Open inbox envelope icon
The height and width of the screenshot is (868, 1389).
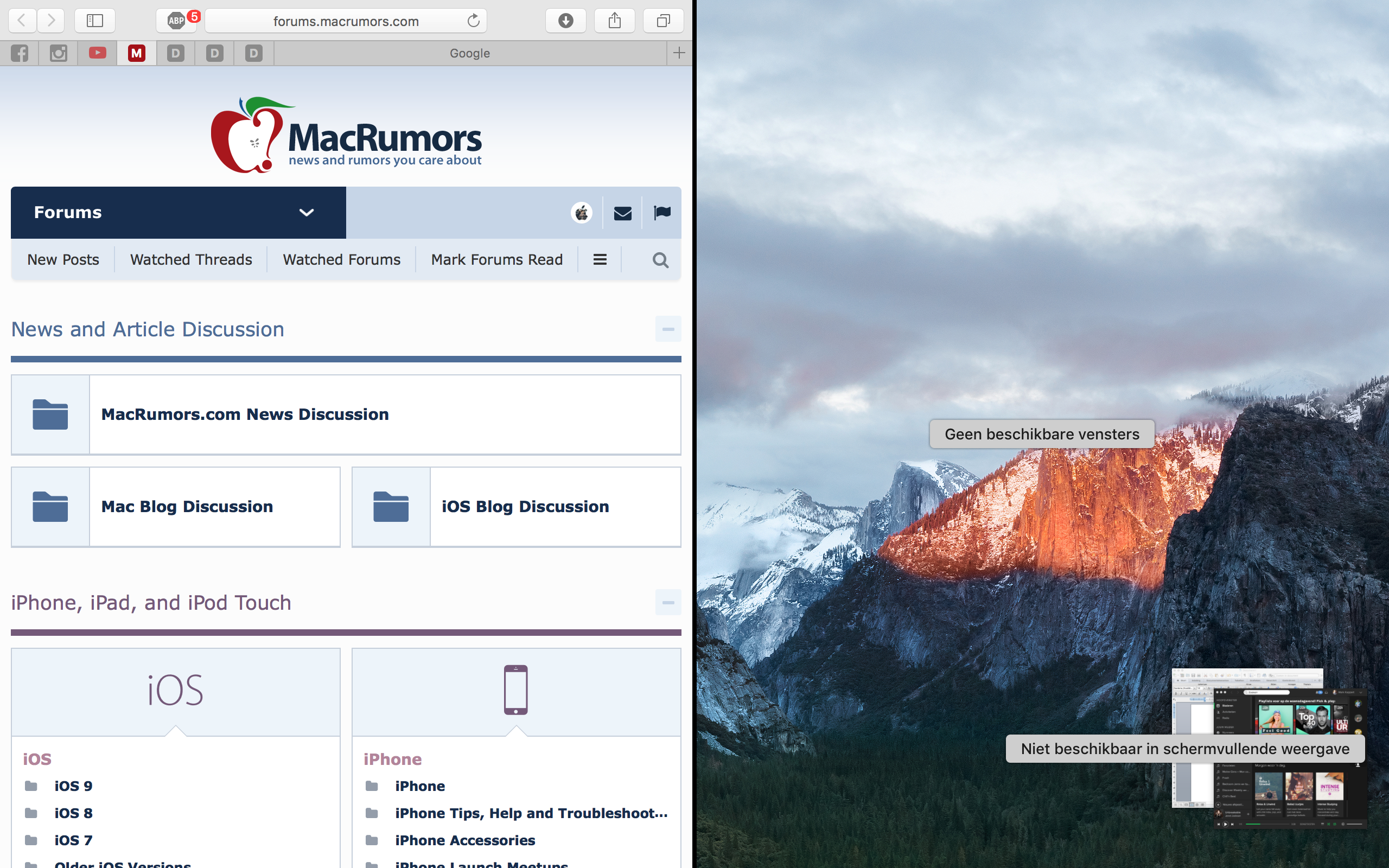[622, 214]
